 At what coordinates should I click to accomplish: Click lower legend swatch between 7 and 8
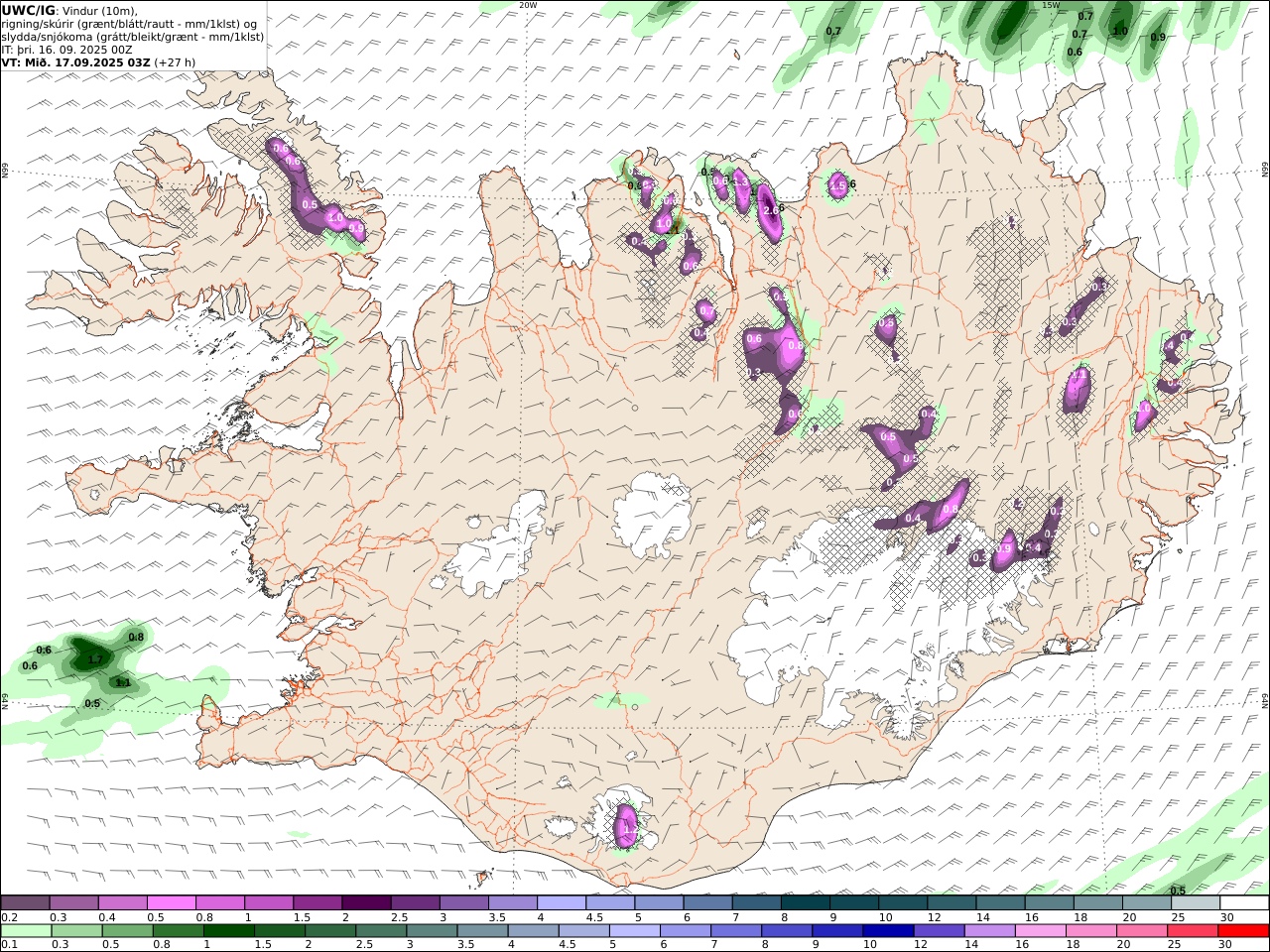(x=737, y=931)
